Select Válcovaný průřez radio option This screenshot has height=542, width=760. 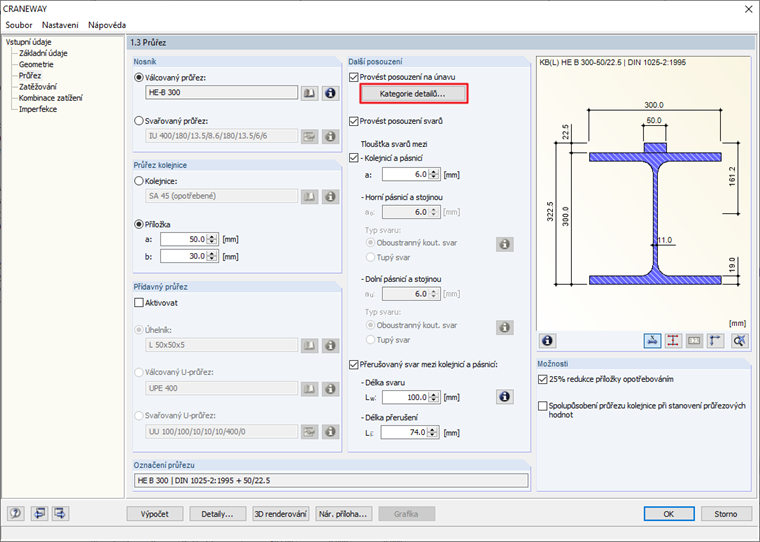[x=139, y=78]
